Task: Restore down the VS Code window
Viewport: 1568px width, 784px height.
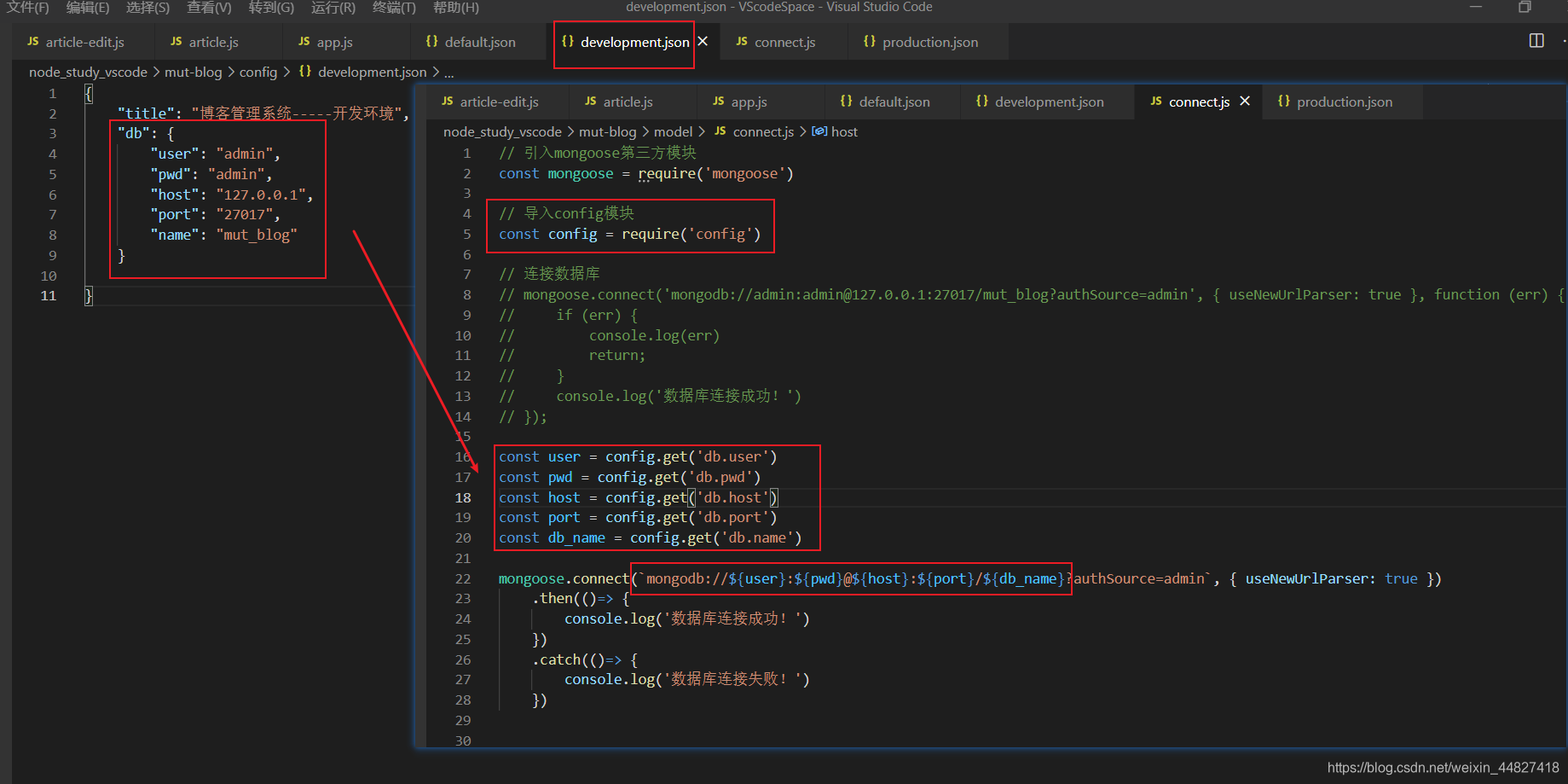Action: coord(1525,7)
